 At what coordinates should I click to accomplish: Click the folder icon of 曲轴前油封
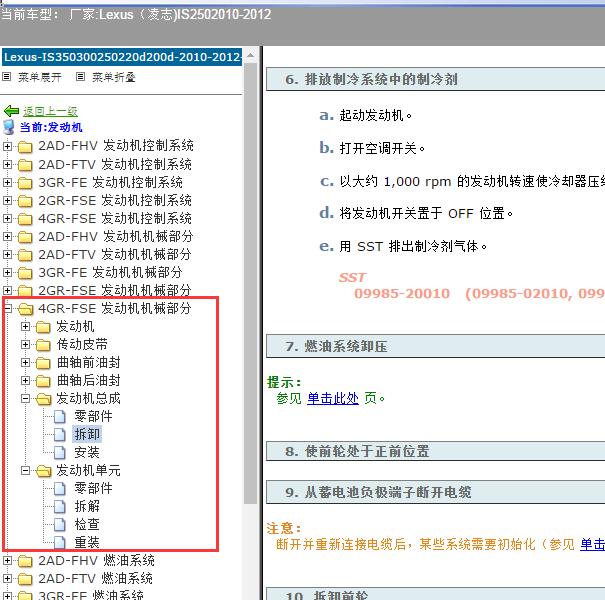pyautogui.click(x=43, y=363)
